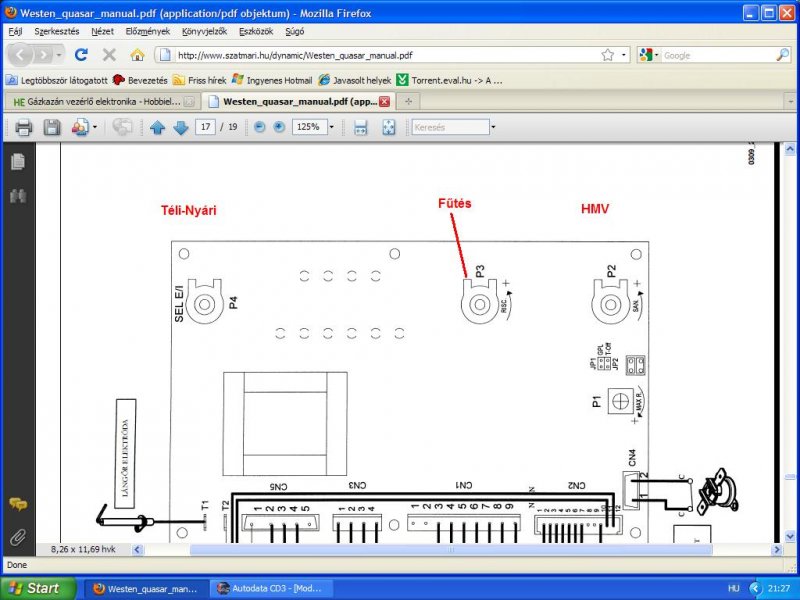Open the Keresés search options dropdown

[x=493, y=127]
